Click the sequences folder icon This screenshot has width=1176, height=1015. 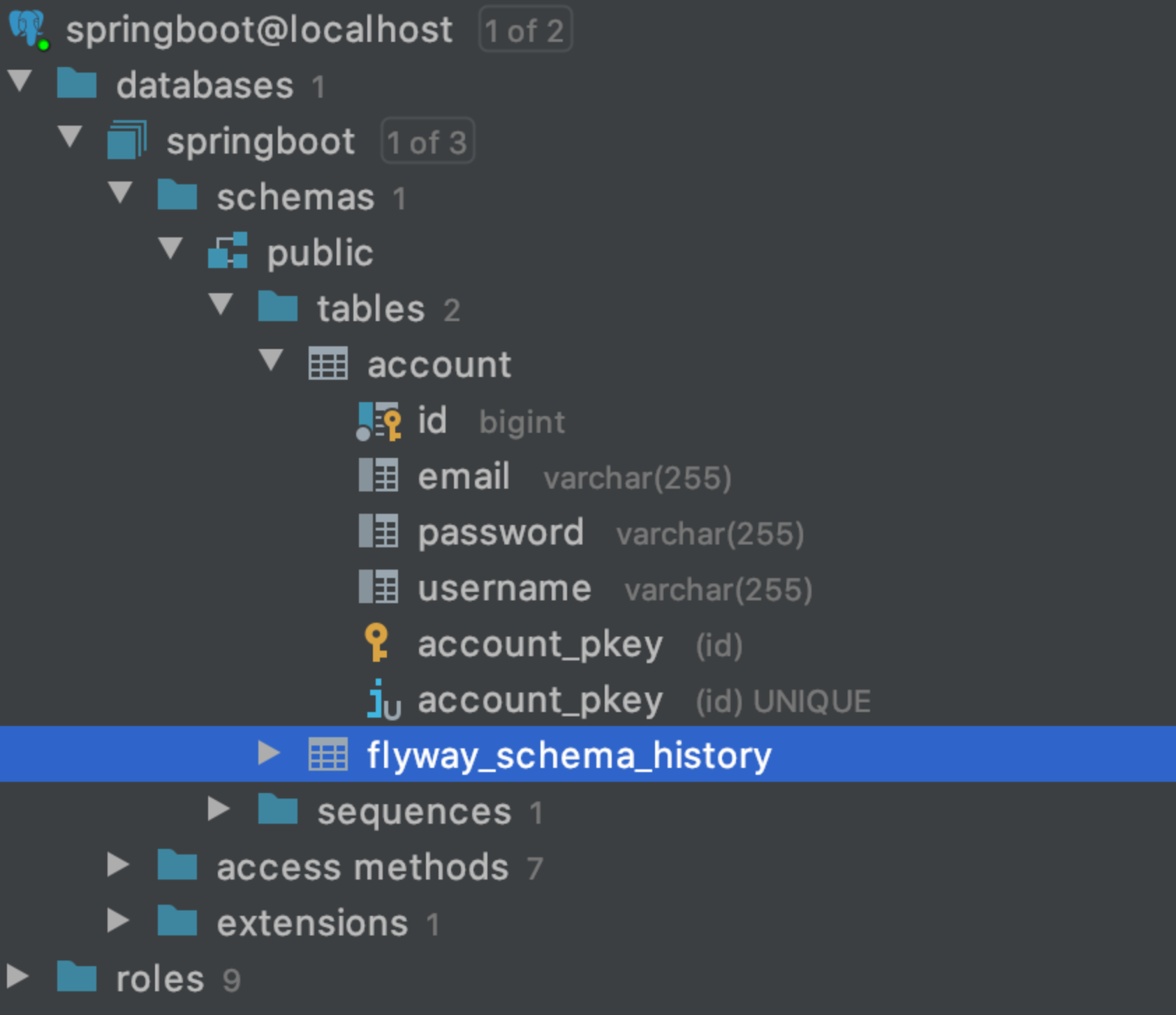pos(278,810)
